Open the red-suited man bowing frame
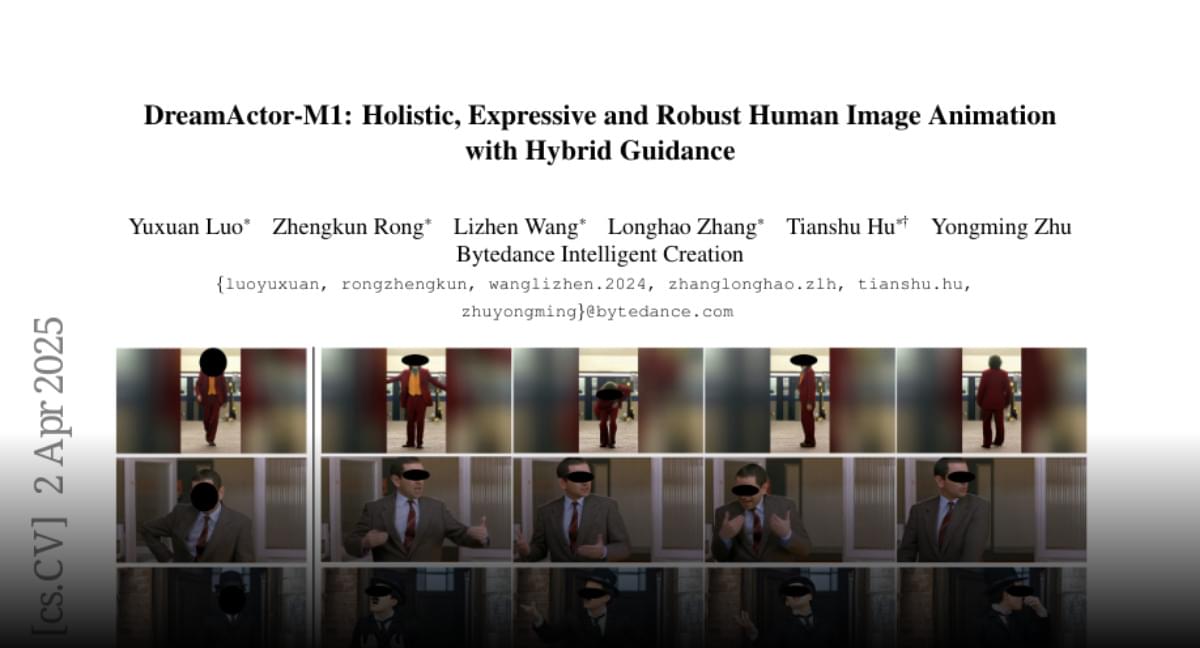Viewport: 1200px width, 648px height. click(608, 400)
